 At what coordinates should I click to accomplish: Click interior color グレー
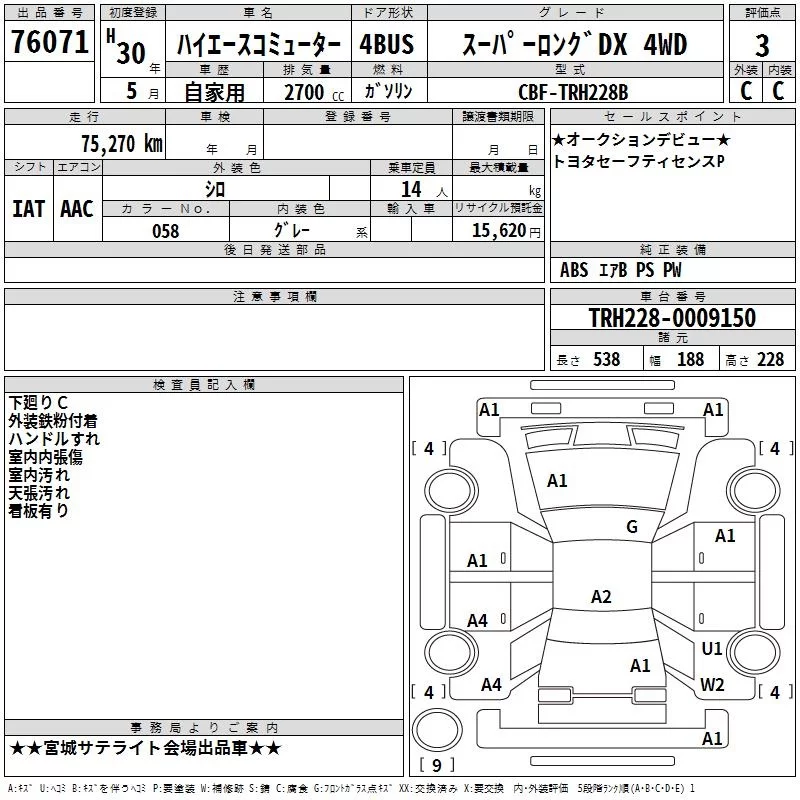[292, 230]
